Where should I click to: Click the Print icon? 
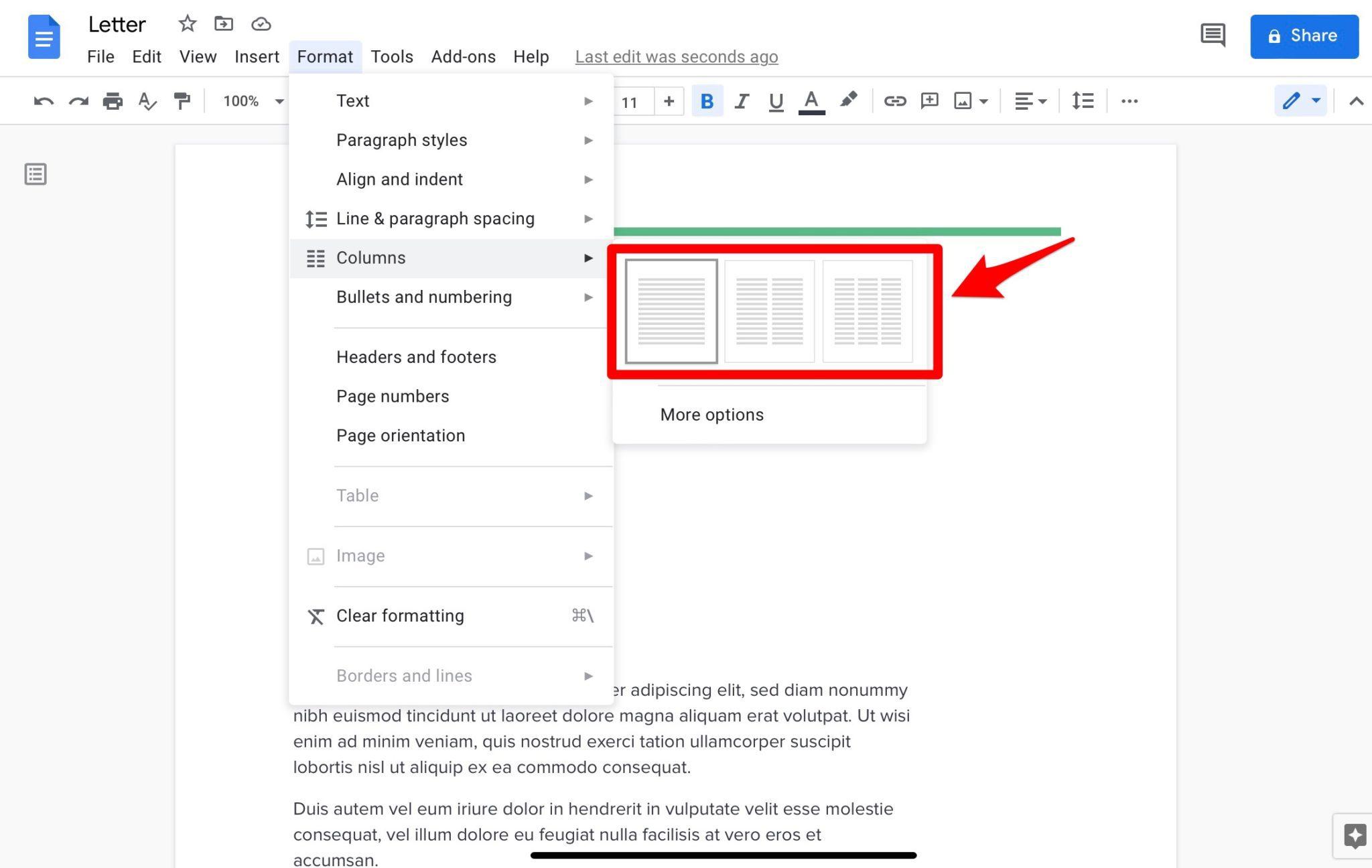(113, 101)
